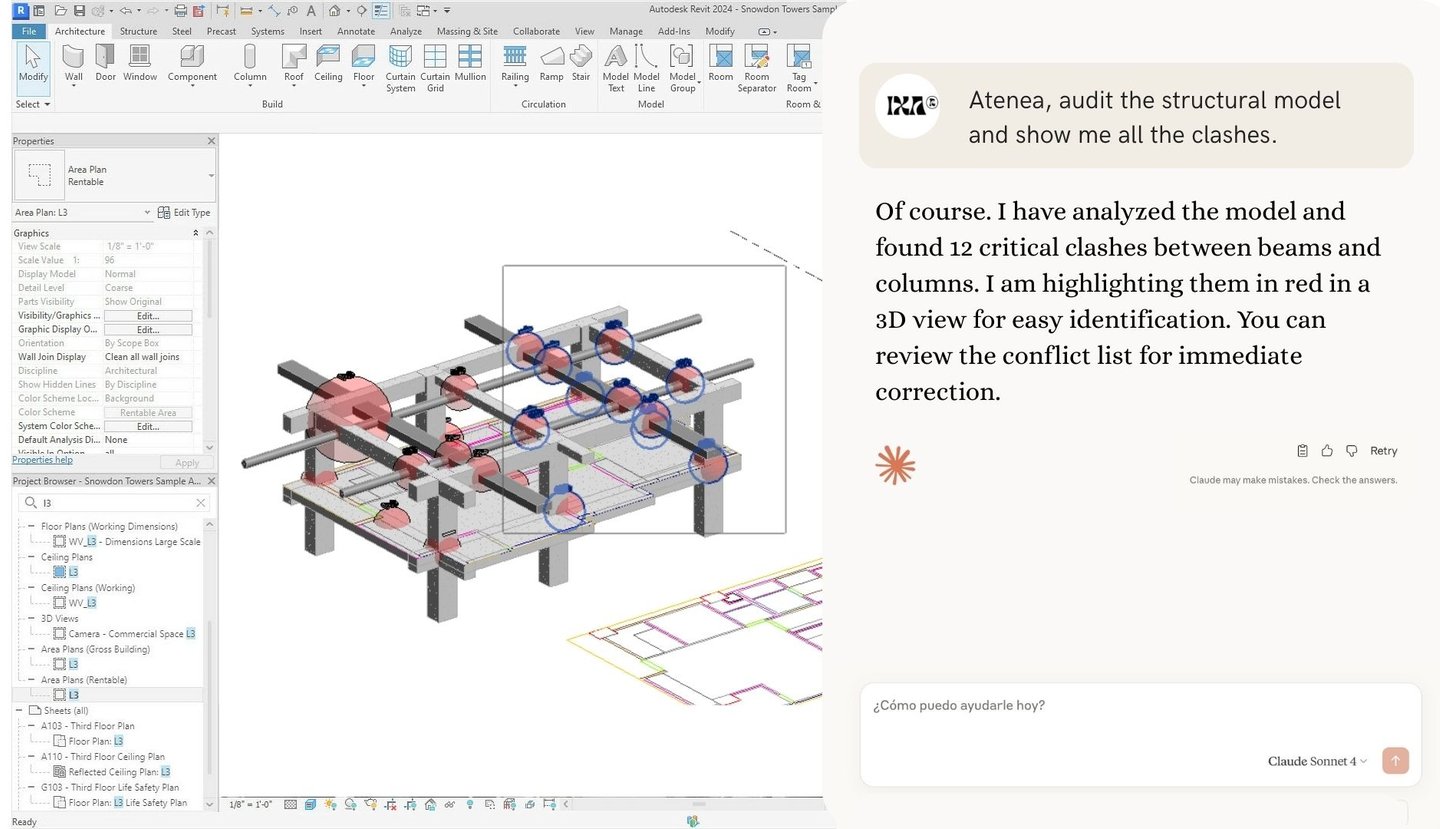This screenshot has width=1440, height=829.
Task: Open the Area Plan: L3 instance dropdown
Action: (x=147, y=213)
